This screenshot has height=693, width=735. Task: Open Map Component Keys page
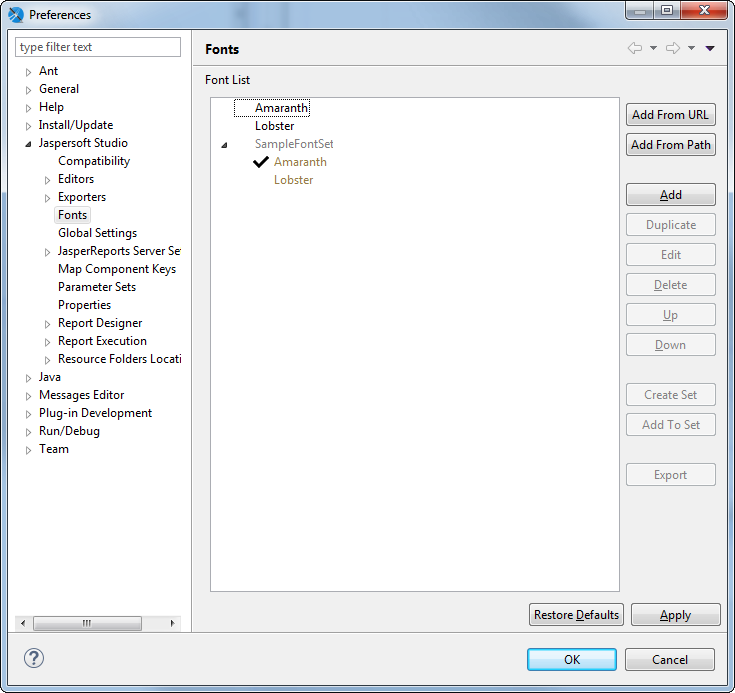(x=117, y=269)
